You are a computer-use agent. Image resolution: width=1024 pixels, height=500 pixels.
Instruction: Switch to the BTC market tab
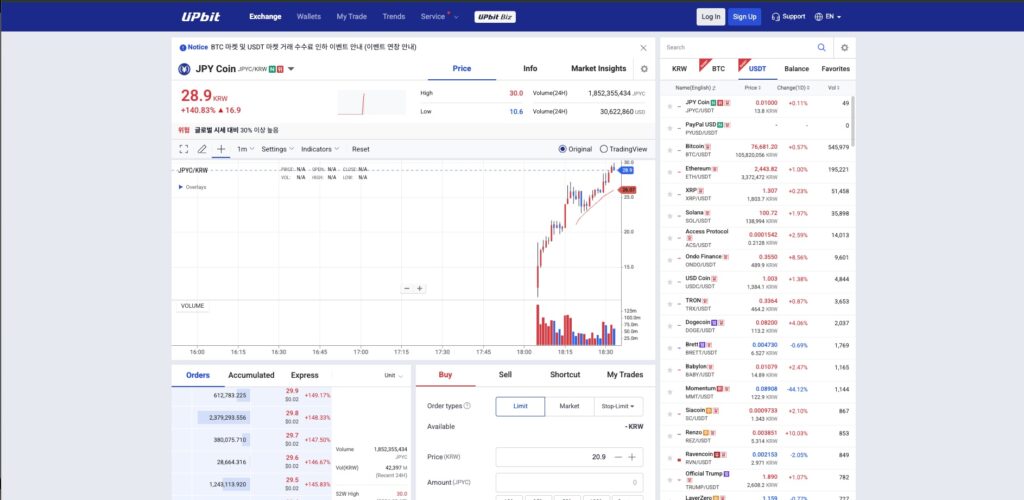(718, 69)
